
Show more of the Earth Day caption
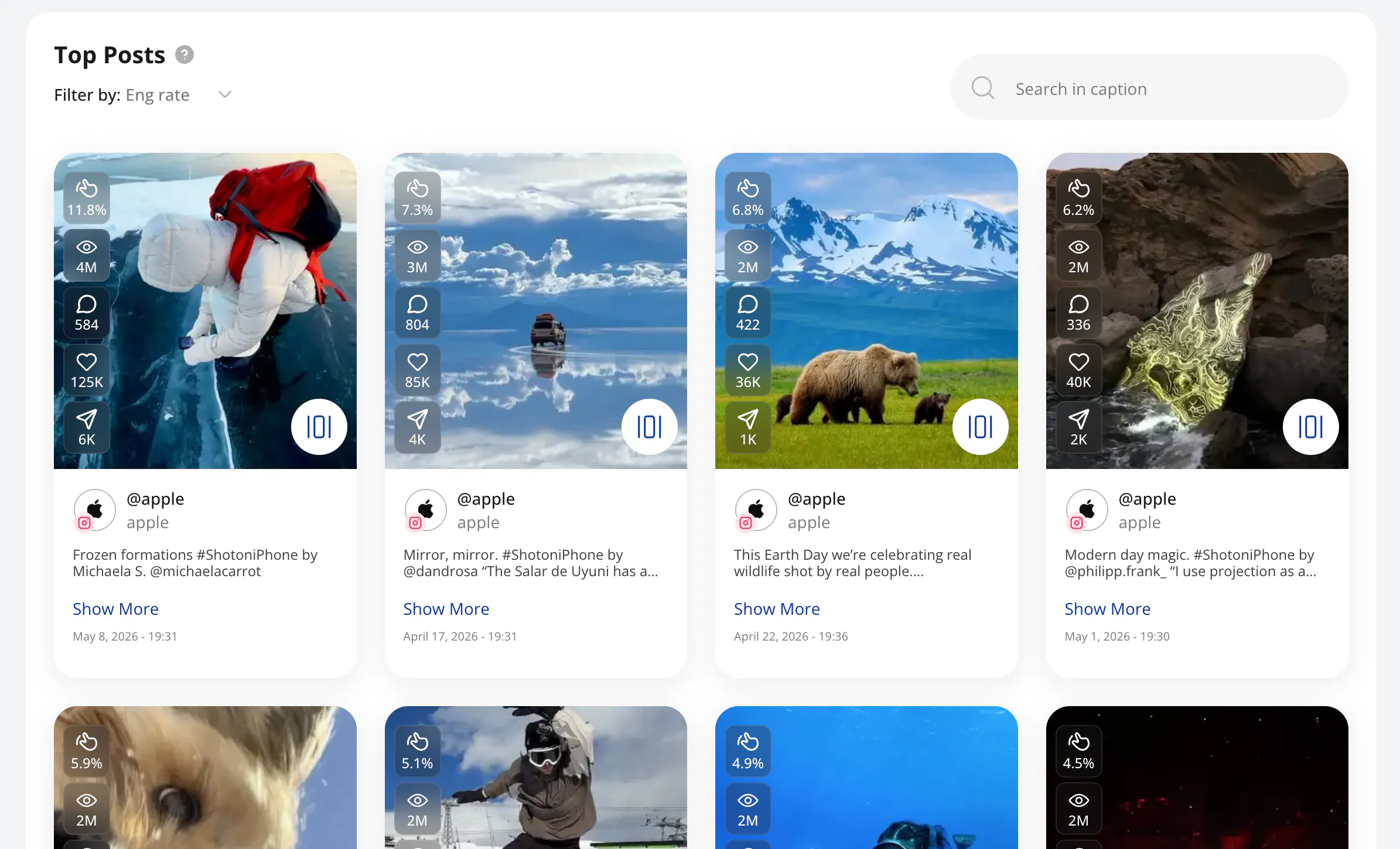777,609
